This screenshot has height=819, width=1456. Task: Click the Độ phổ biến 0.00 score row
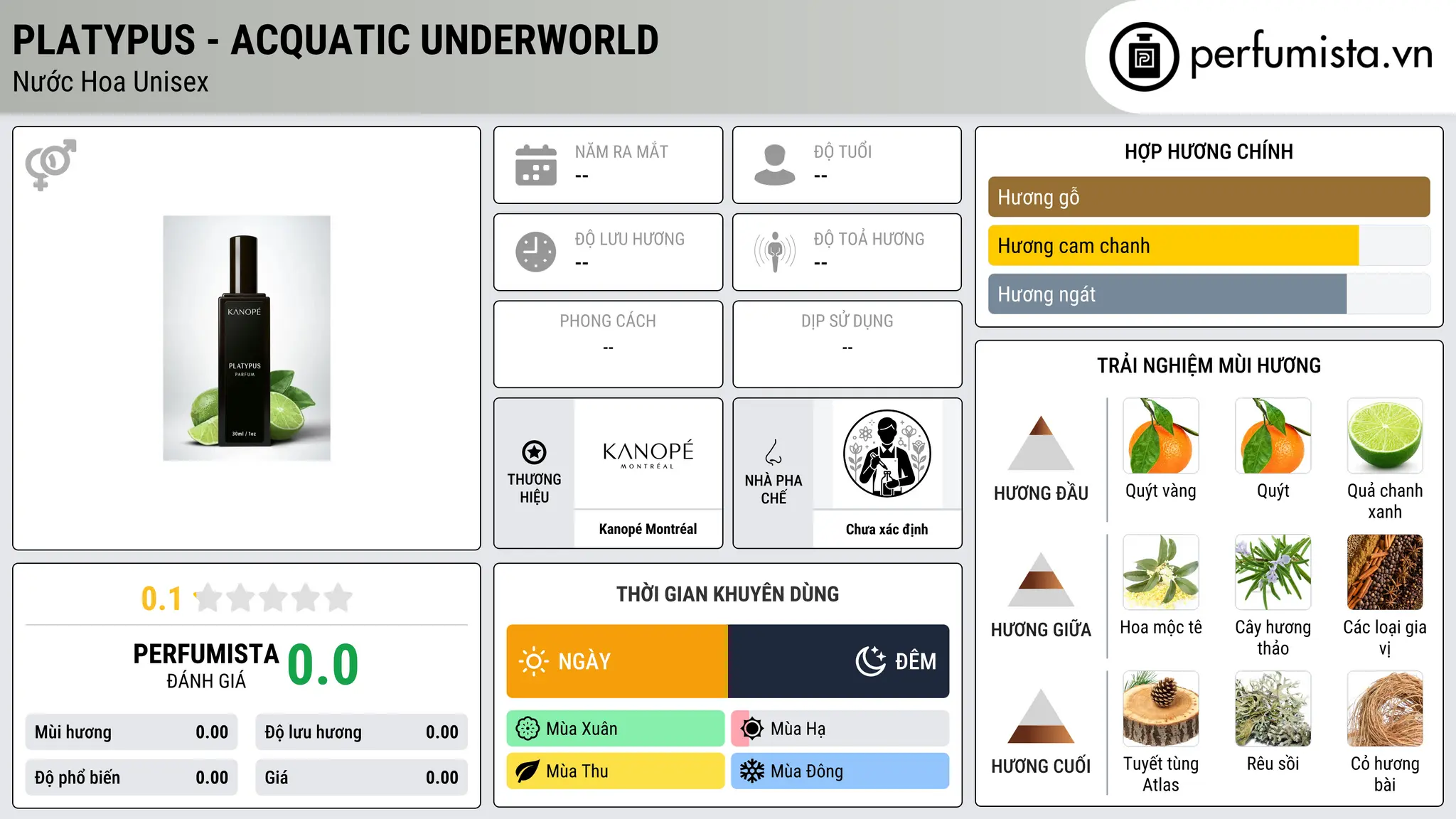pyautogui.click(x=132, y=778)
